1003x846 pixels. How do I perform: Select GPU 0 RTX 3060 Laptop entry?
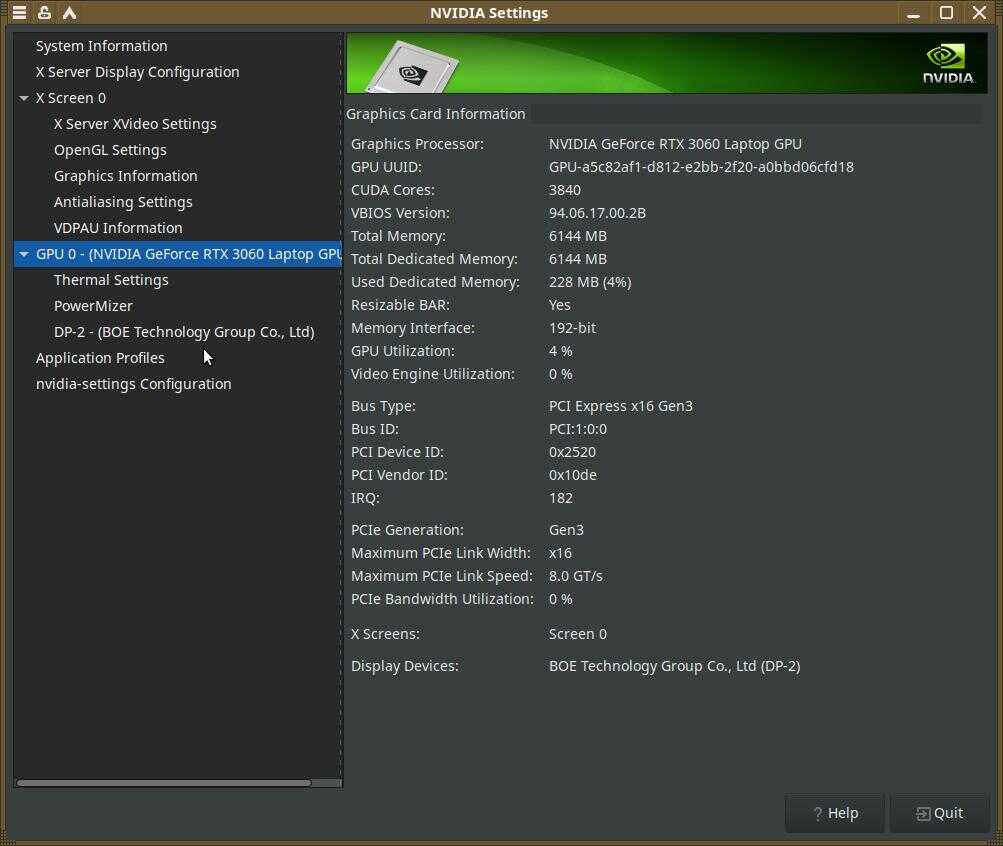(178, 255)
